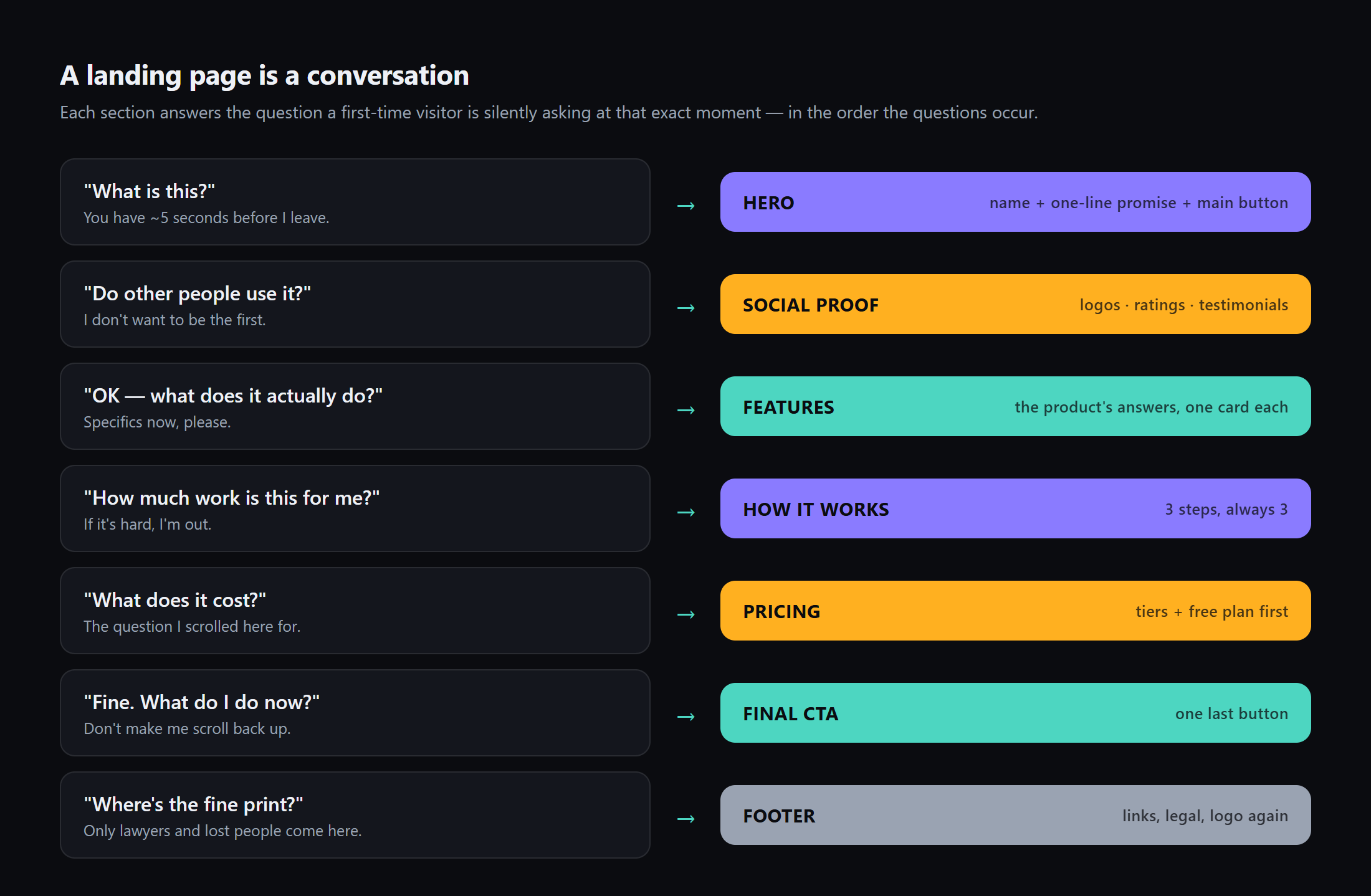Image resolution: width=1371 pixels, height=896 pixels.
Task: Click the arrow leading to PRICING
Action: click(x=685, y=614)
